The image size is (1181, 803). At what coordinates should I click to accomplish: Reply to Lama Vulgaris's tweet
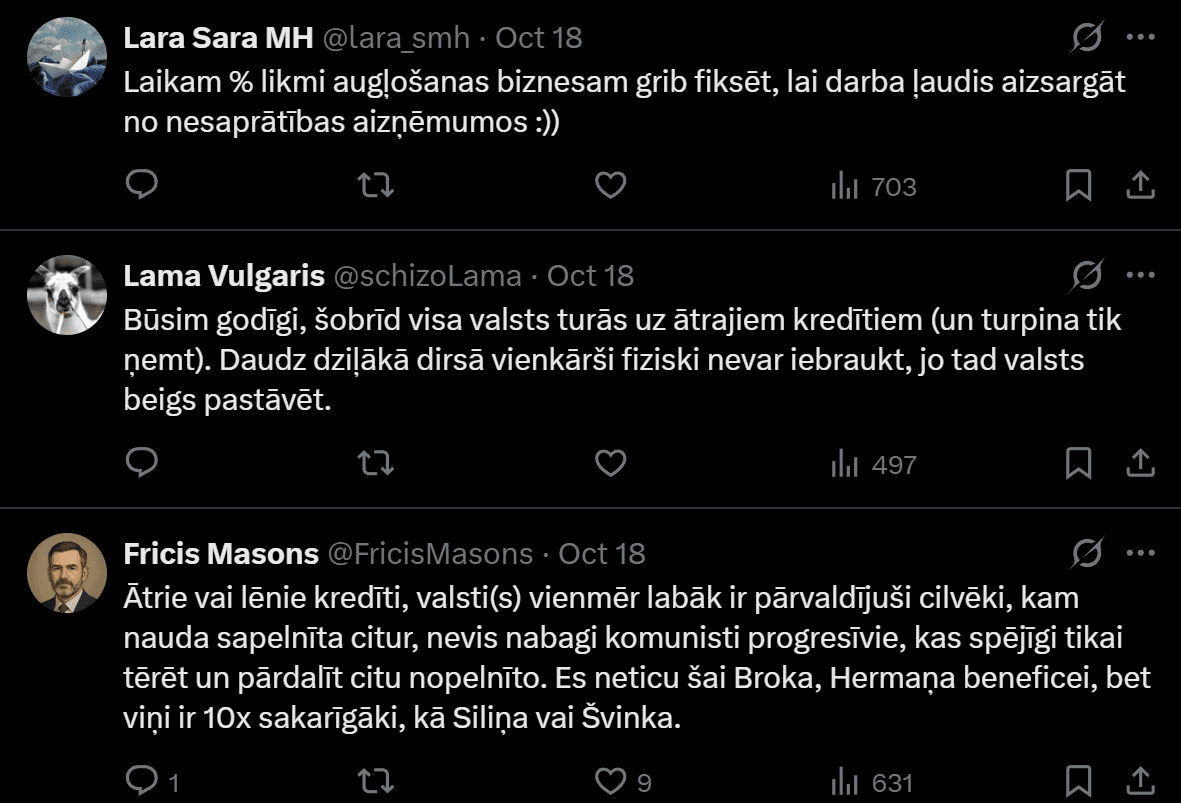[142, 464]
